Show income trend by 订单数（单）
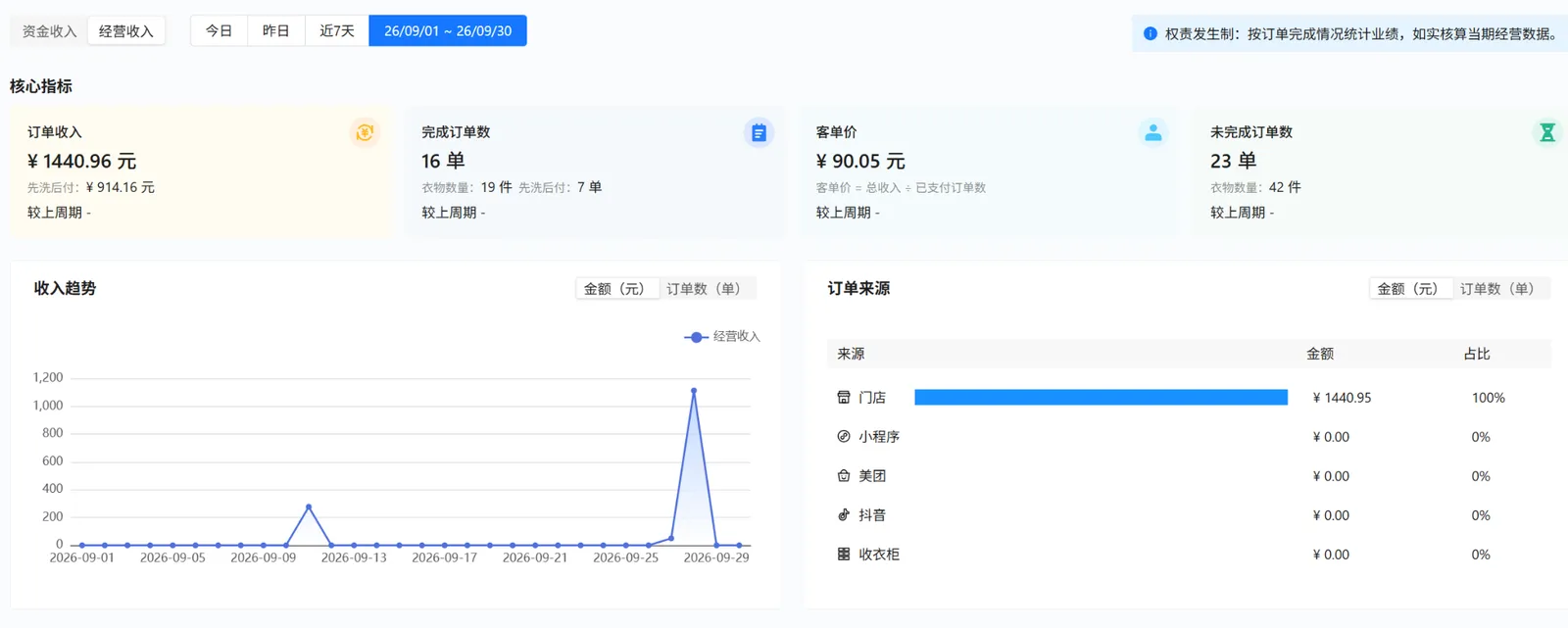This screenshot has height=628, width=1568. coord(707,289)
